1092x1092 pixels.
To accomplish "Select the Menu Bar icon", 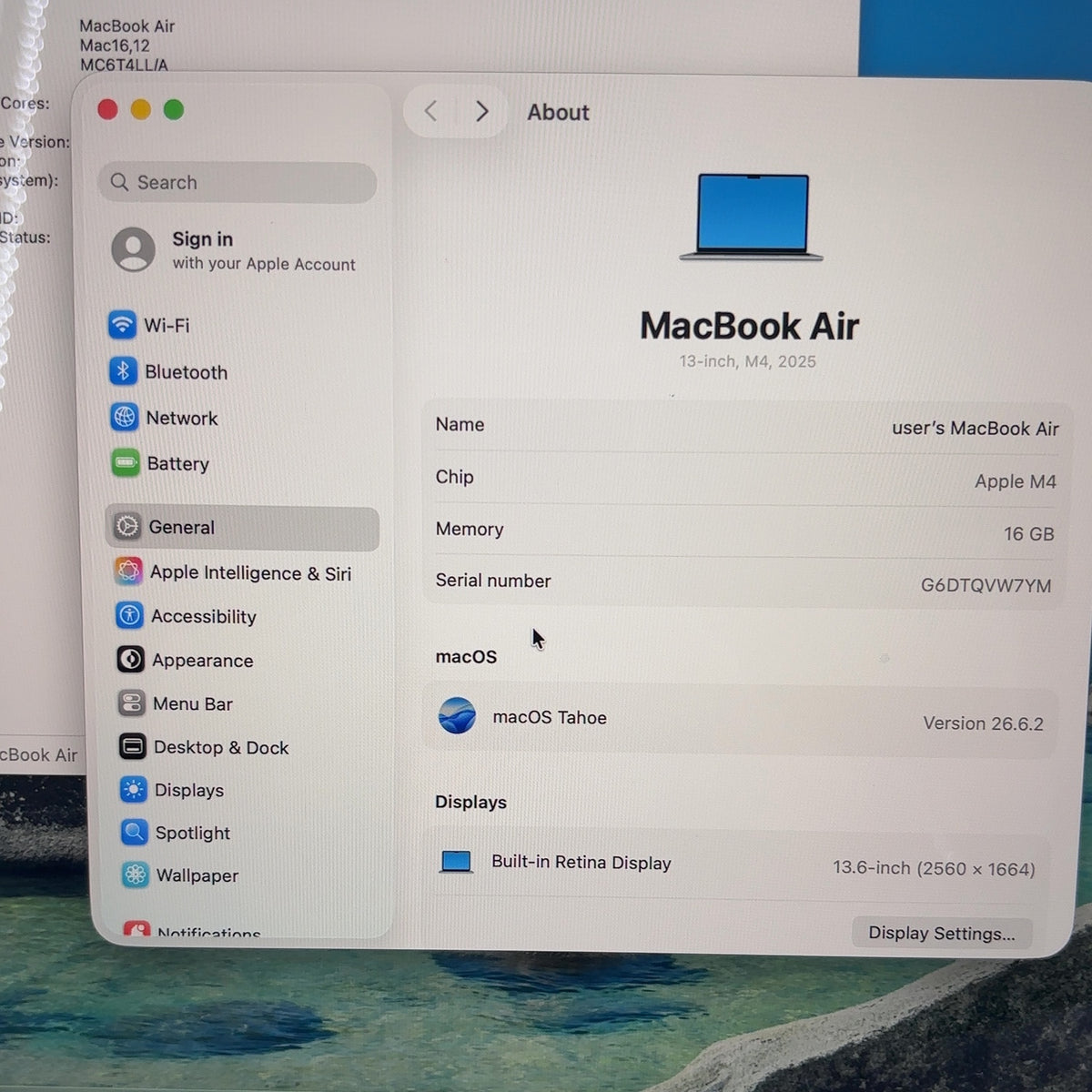I will (x=131, y=703).
